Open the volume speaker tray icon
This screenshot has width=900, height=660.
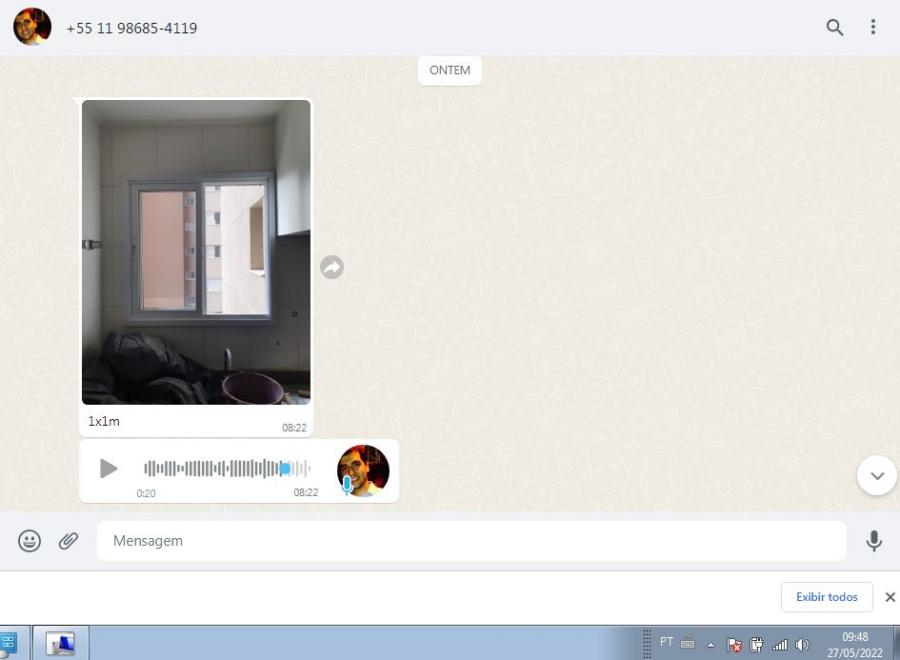802,645
